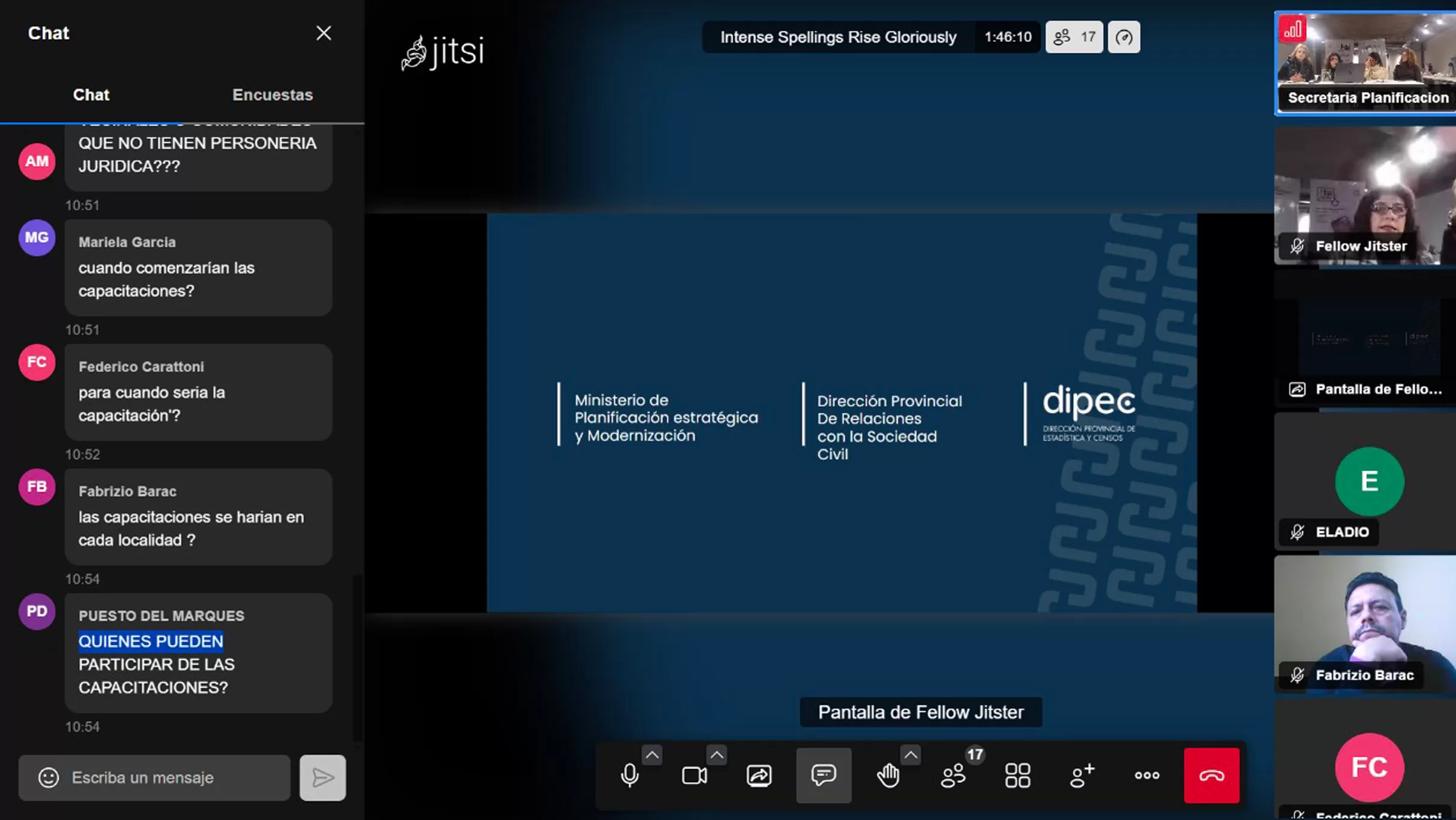Invite people to the meeting
The height and width of the screenshot is (820, 1456).
tap(1083, 775)
